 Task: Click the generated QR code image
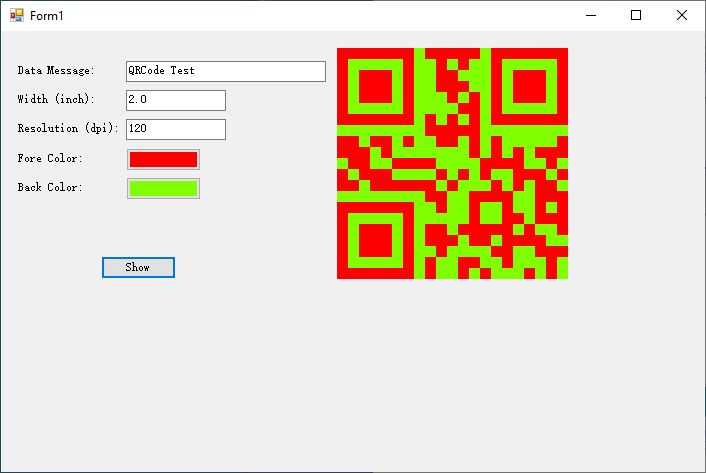pos(452,163)
